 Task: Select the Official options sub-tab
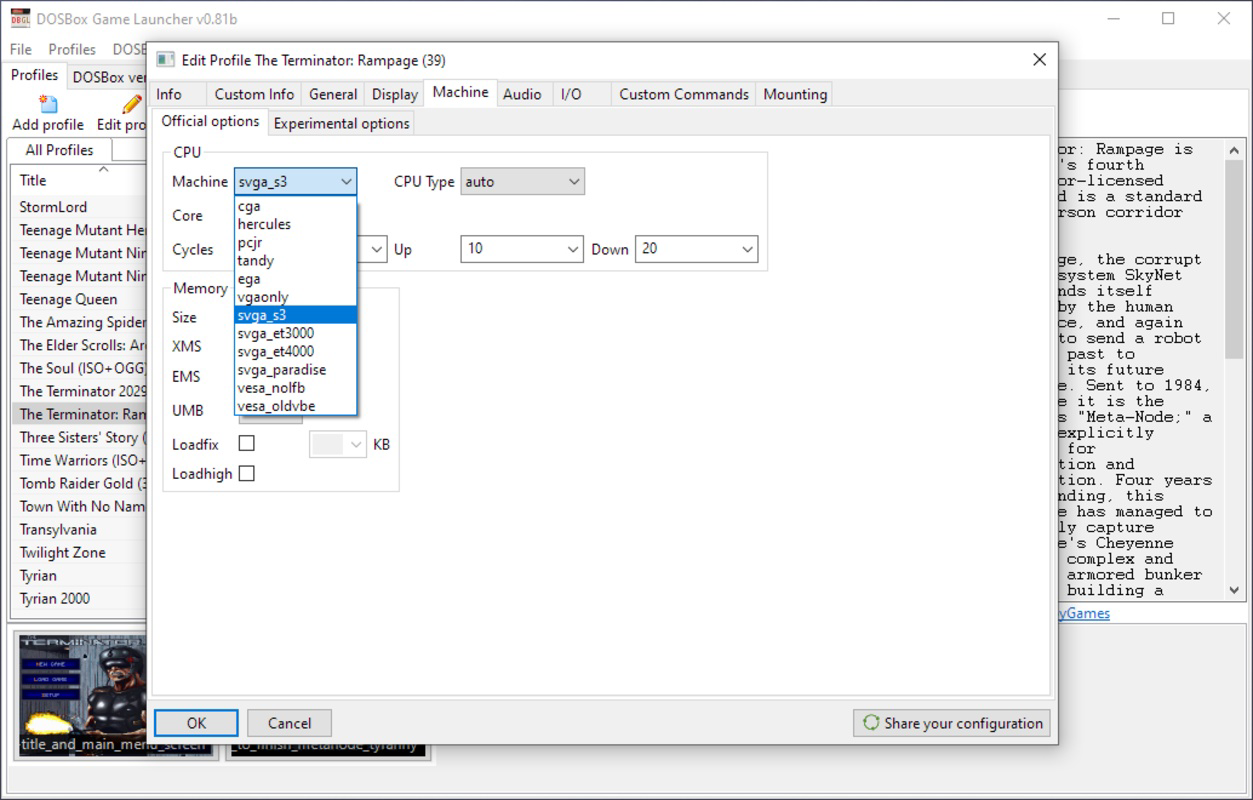pyautogui.click(x=210, y=121)
